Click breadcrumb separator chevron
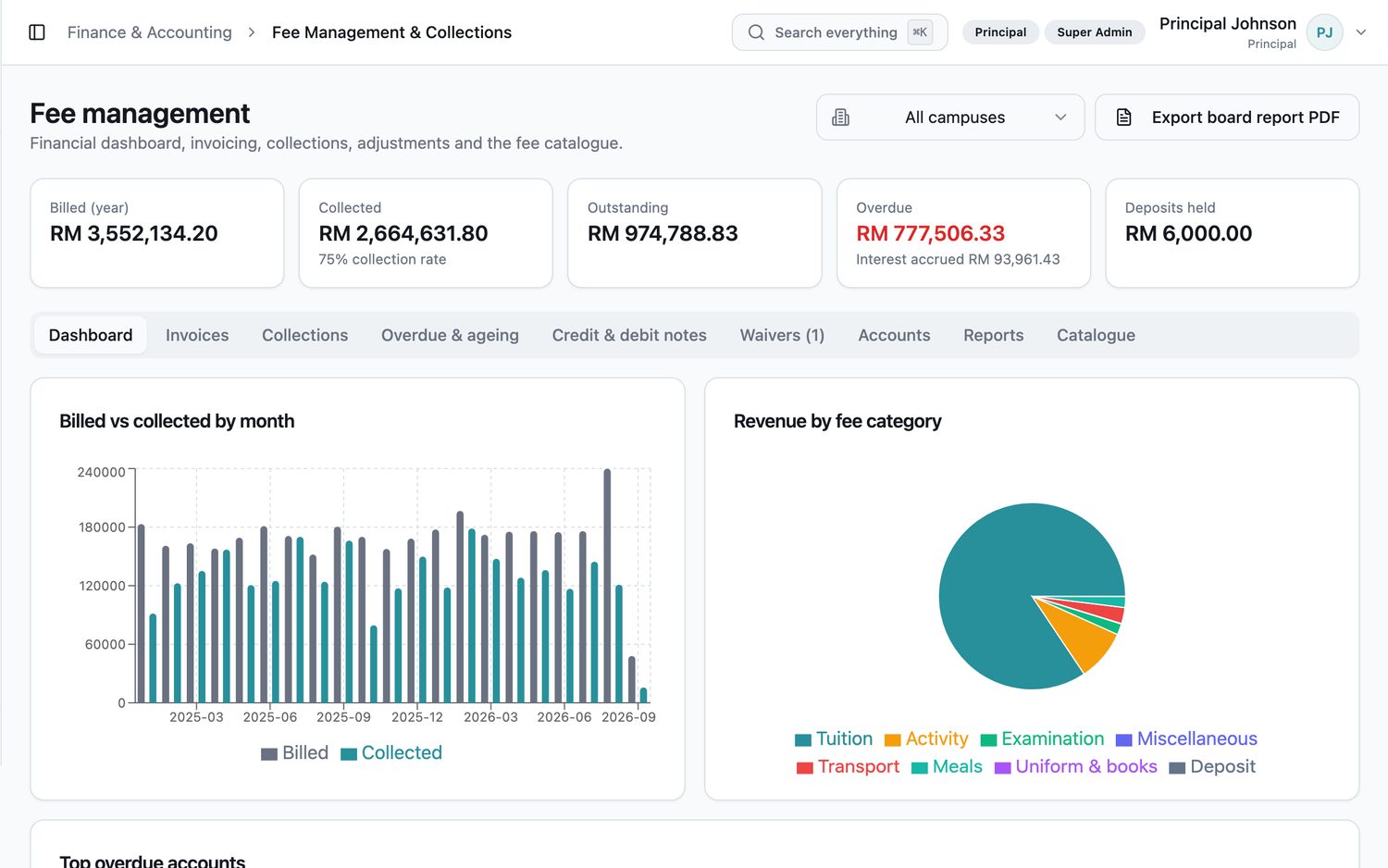The width and height of the screenshot is (1388, 868). point(252,32)
